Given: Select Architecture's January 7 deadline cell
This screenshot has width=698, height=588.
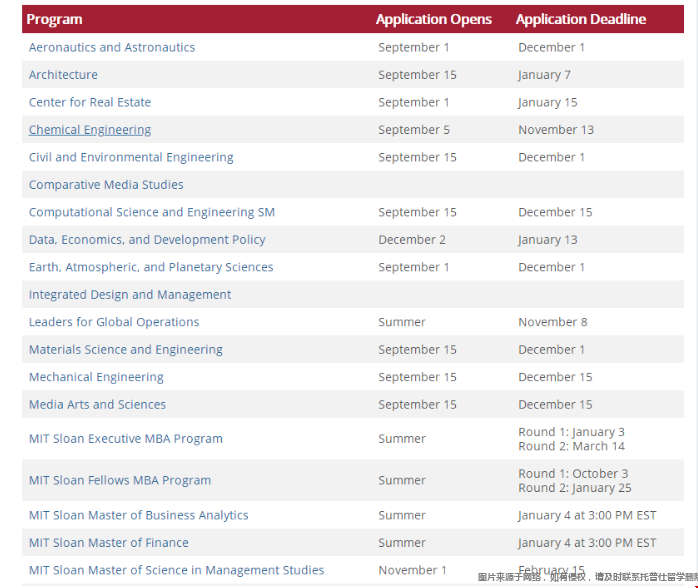Looking at the screenshot, I should (x=544, y=75).
